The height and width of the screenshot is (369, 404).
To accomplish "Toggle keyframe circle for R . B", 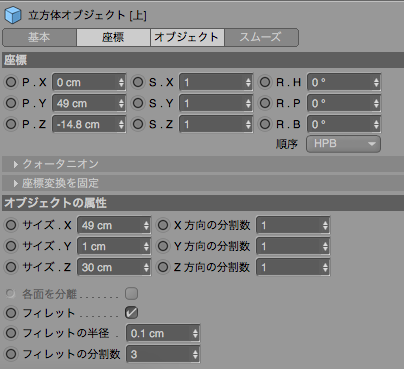I will [265, 124].
